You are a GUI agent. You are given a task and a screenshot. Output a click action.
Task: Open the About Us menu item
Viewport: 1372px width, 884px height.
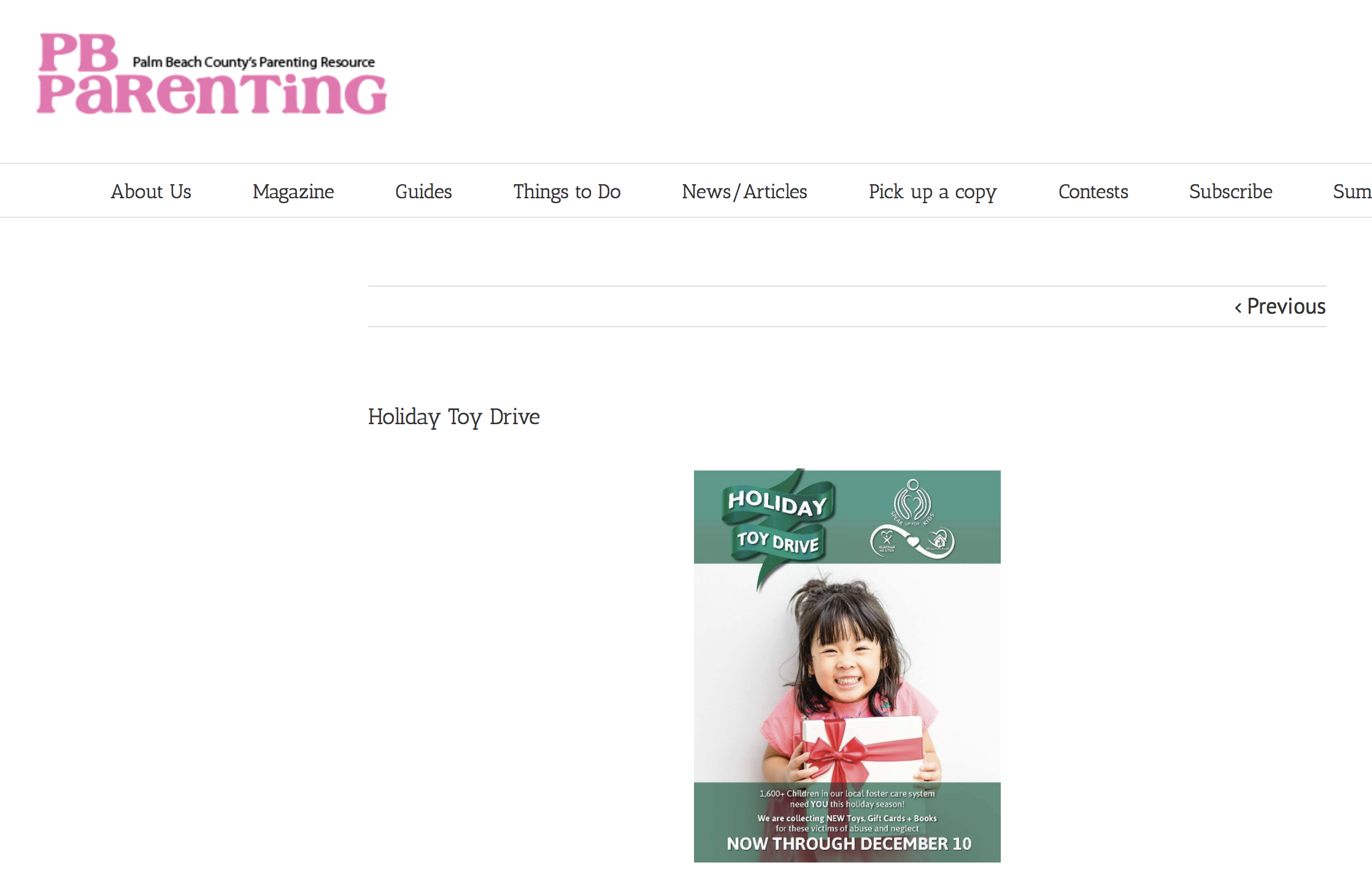pyautogui.click(x=151, y=192)
